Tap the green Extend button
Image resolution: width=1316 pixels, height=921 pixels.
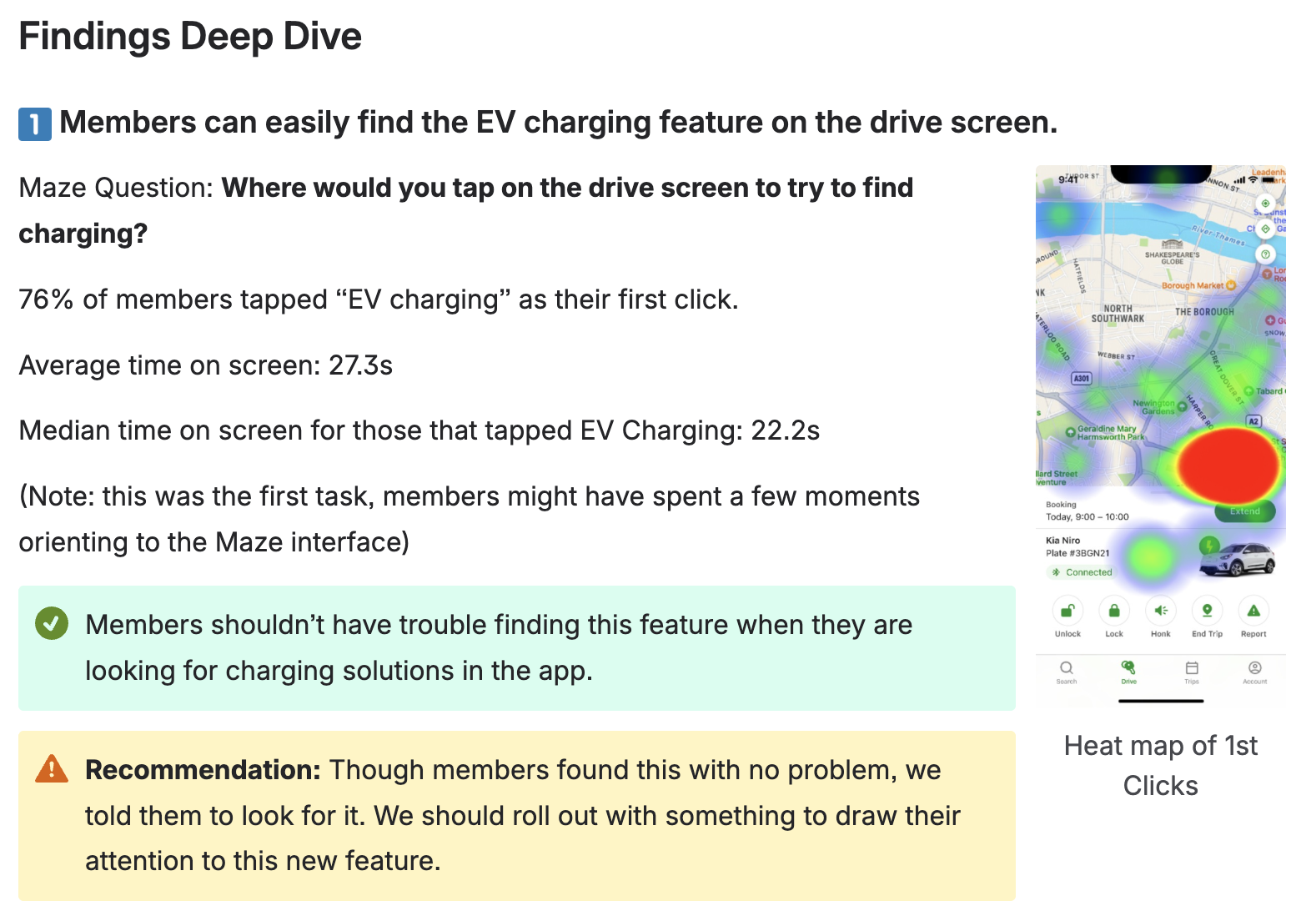coord(1244,511)
